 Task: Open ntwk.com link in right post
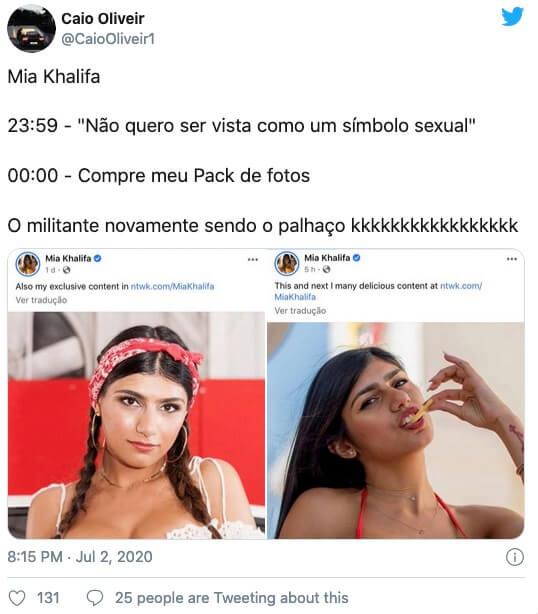pyautogui.click(x=378, y=291)
